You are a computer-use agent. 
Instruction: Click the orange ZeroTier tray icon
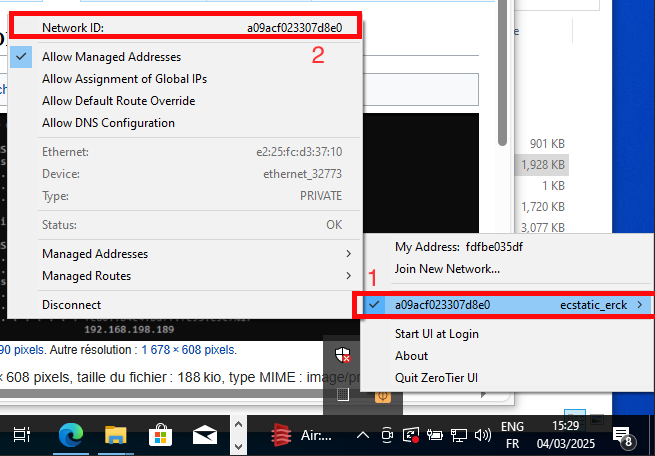(382, 395)
